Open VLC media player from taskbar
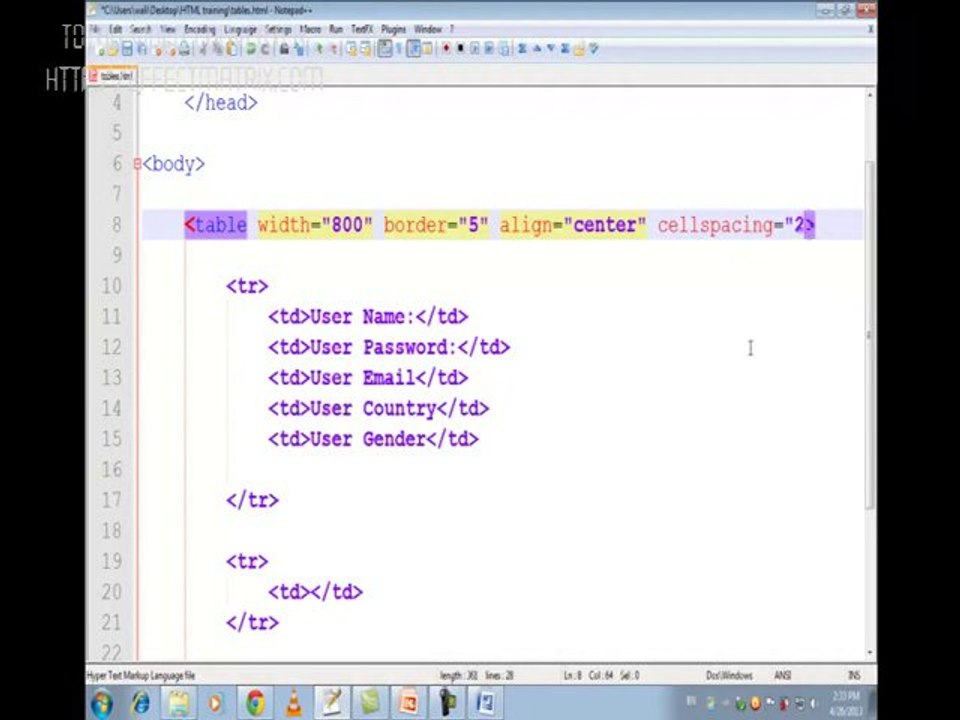The image size is (960, 720). (294, 702)
